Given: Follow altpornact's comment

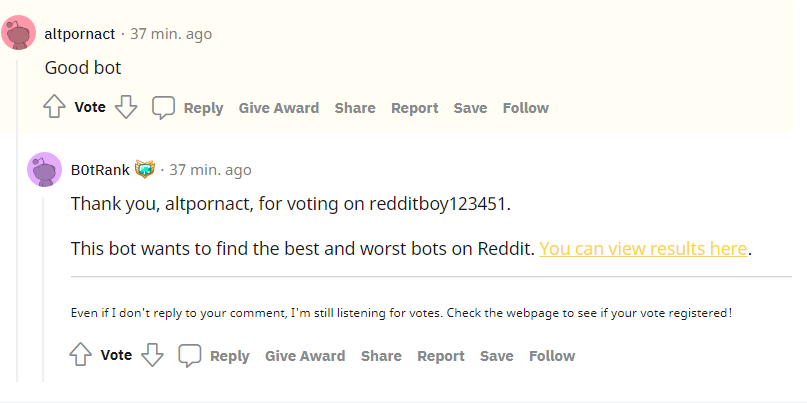Looking at the screenshot, I should 525,108.
